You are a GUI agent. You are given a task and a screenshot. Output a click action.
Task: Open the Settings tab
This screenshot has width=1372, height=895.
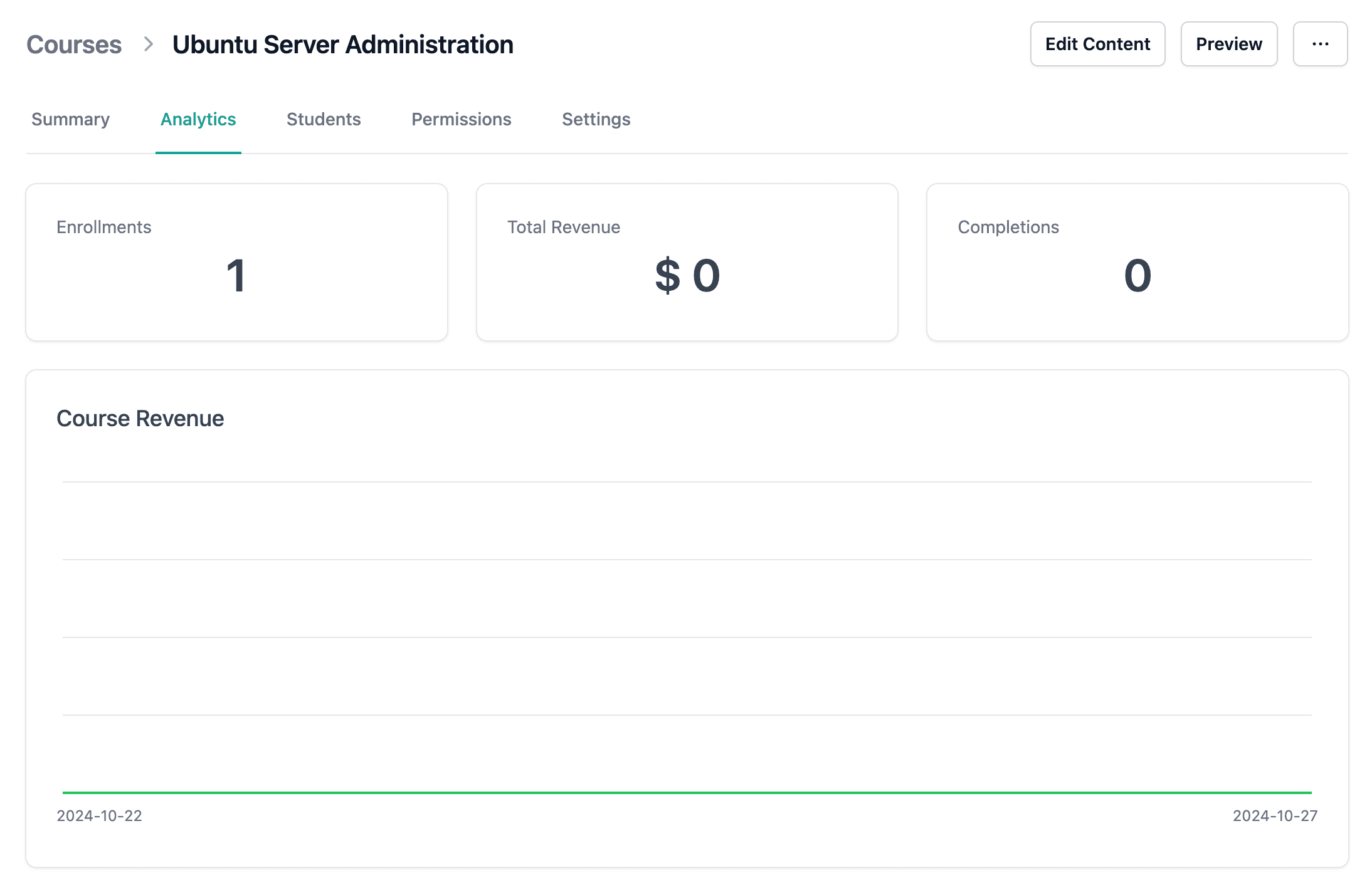pos(596,119)
